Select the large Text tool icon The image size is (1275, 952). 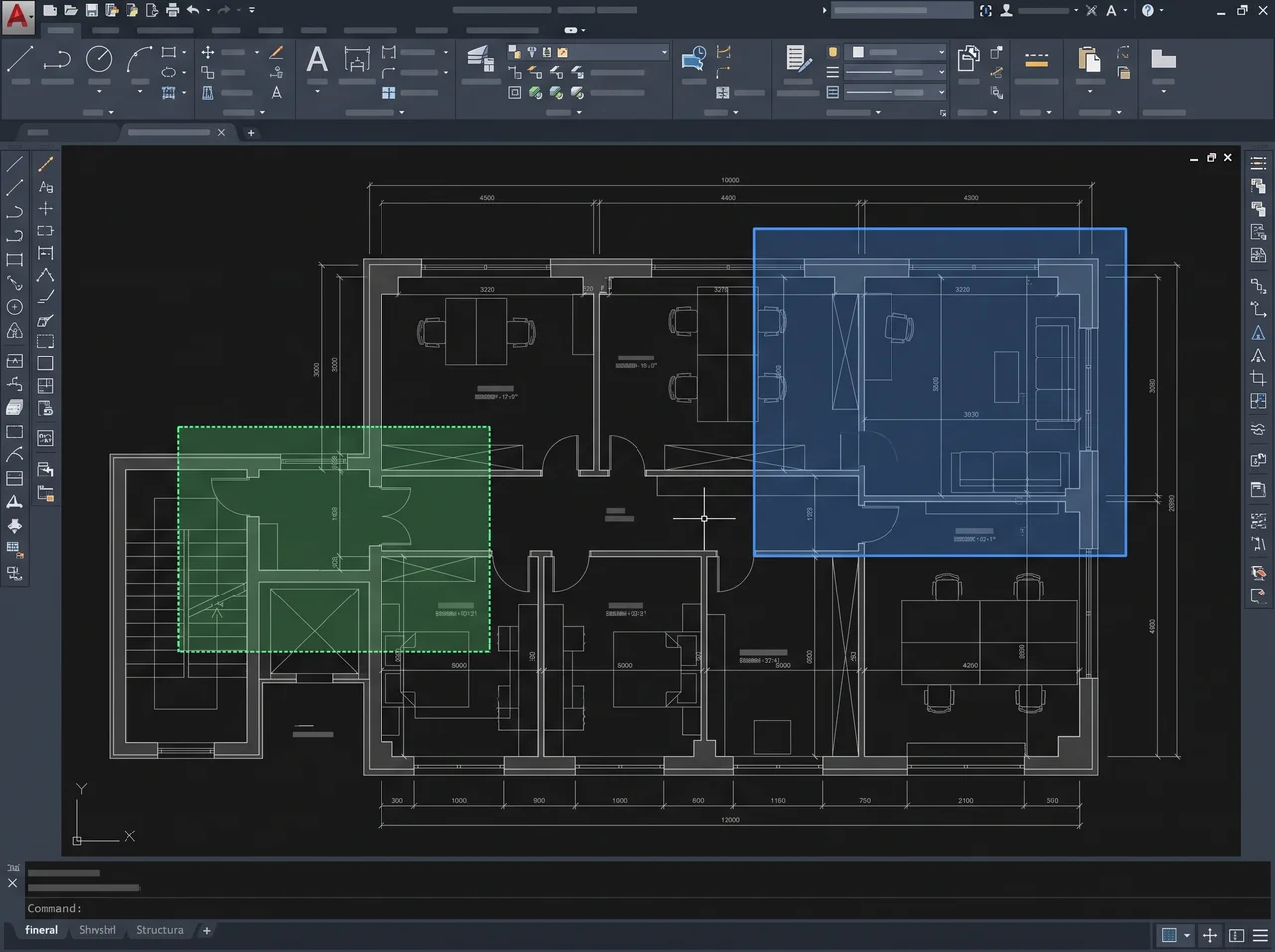point(317,60)
